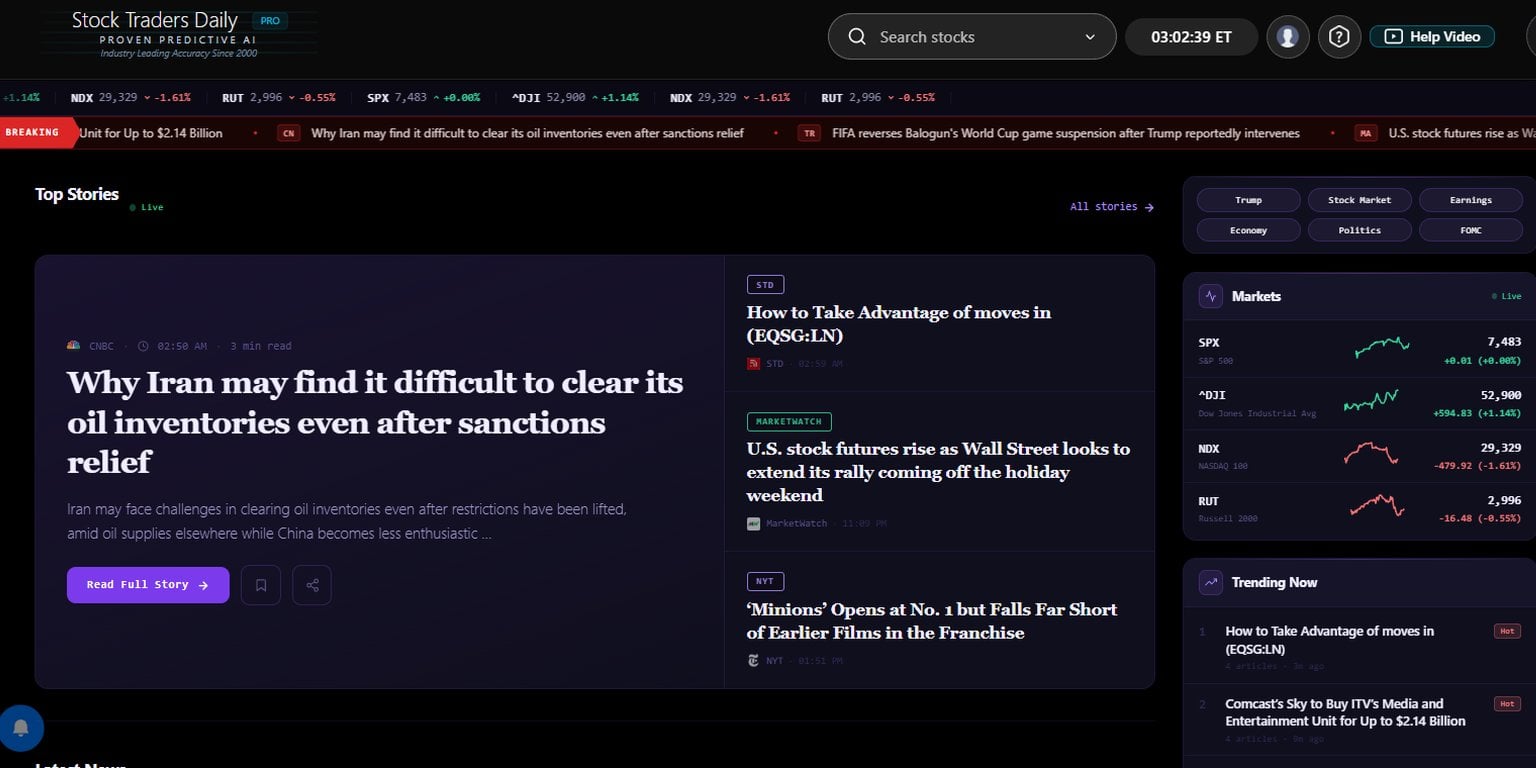Open the Help Video button

coord(1432,36)
